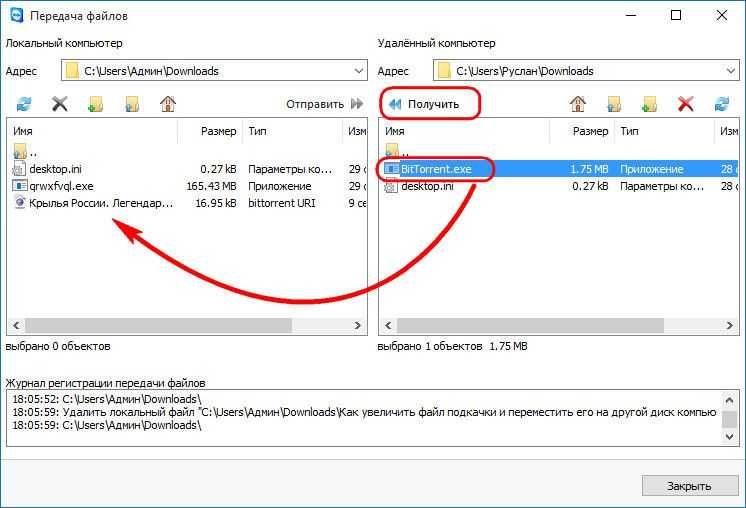
Task: Click the log line starting with 18:05:52
Action: (x=107, y=399)
